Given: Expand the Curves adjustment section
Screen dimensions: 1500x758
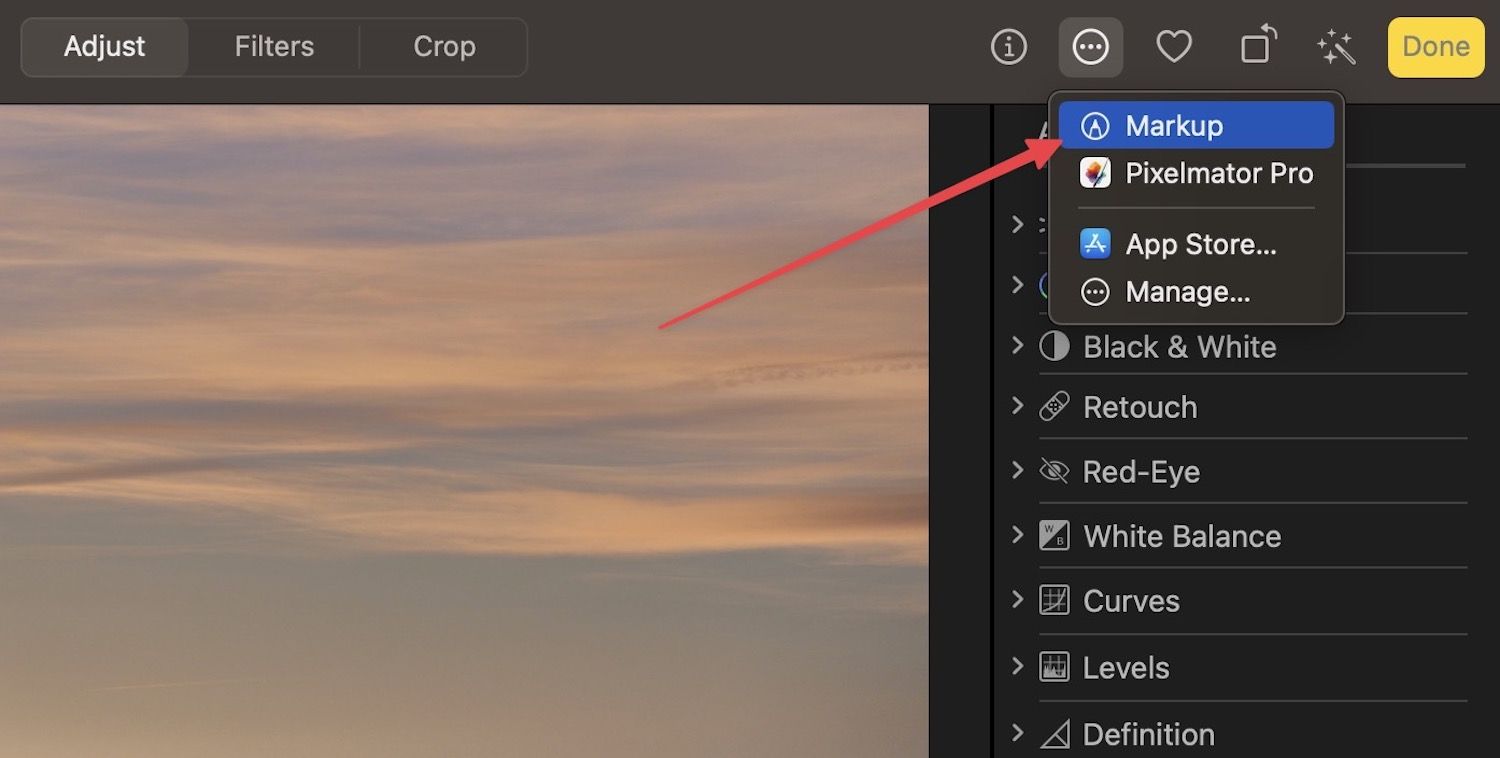Looking at the screenshot, I should coord(1017,600).
